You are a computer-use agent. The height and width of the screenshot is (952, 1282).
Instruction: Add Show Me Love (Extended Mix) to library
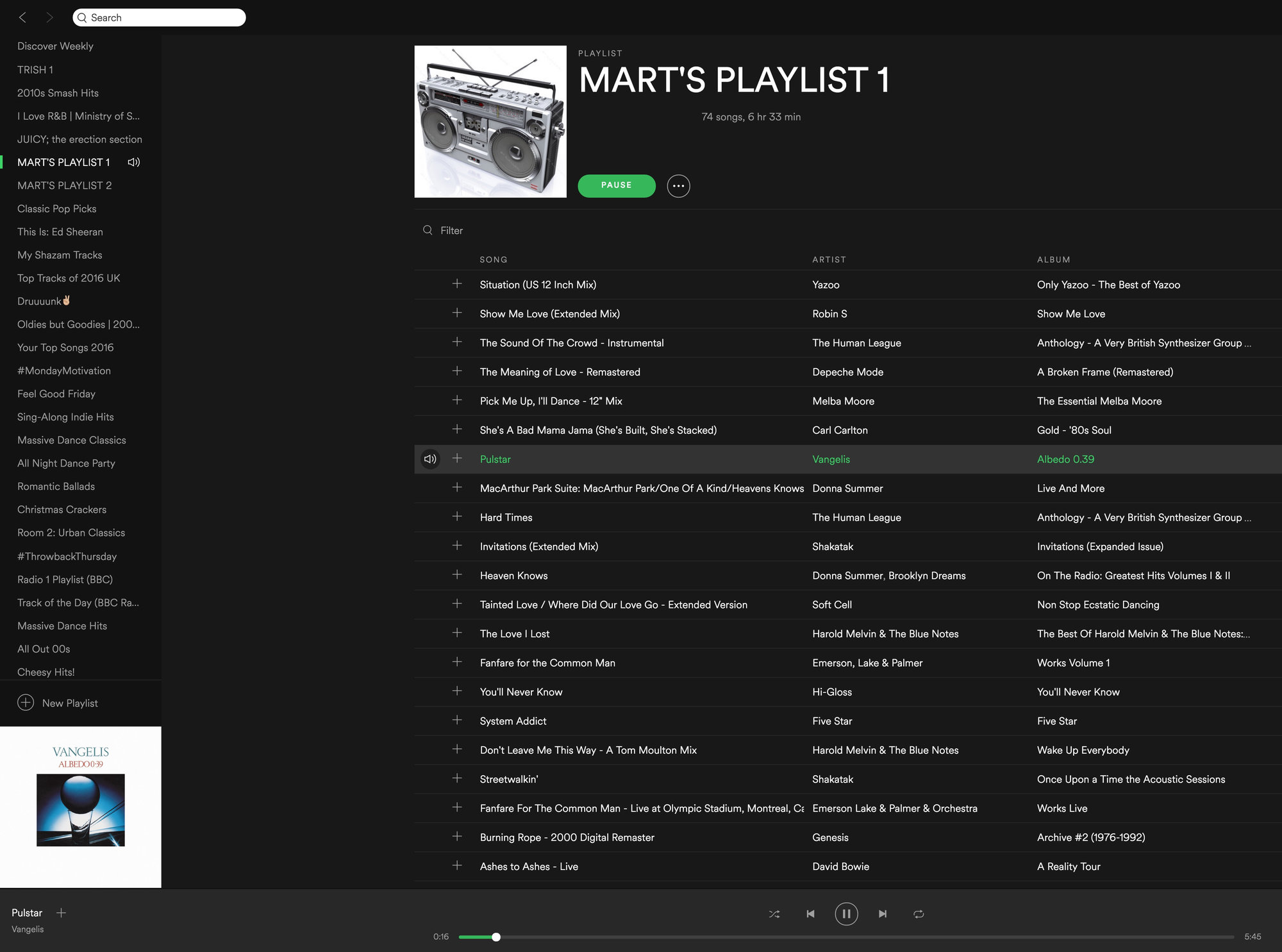pyautogui.click(x=457, y=313)
